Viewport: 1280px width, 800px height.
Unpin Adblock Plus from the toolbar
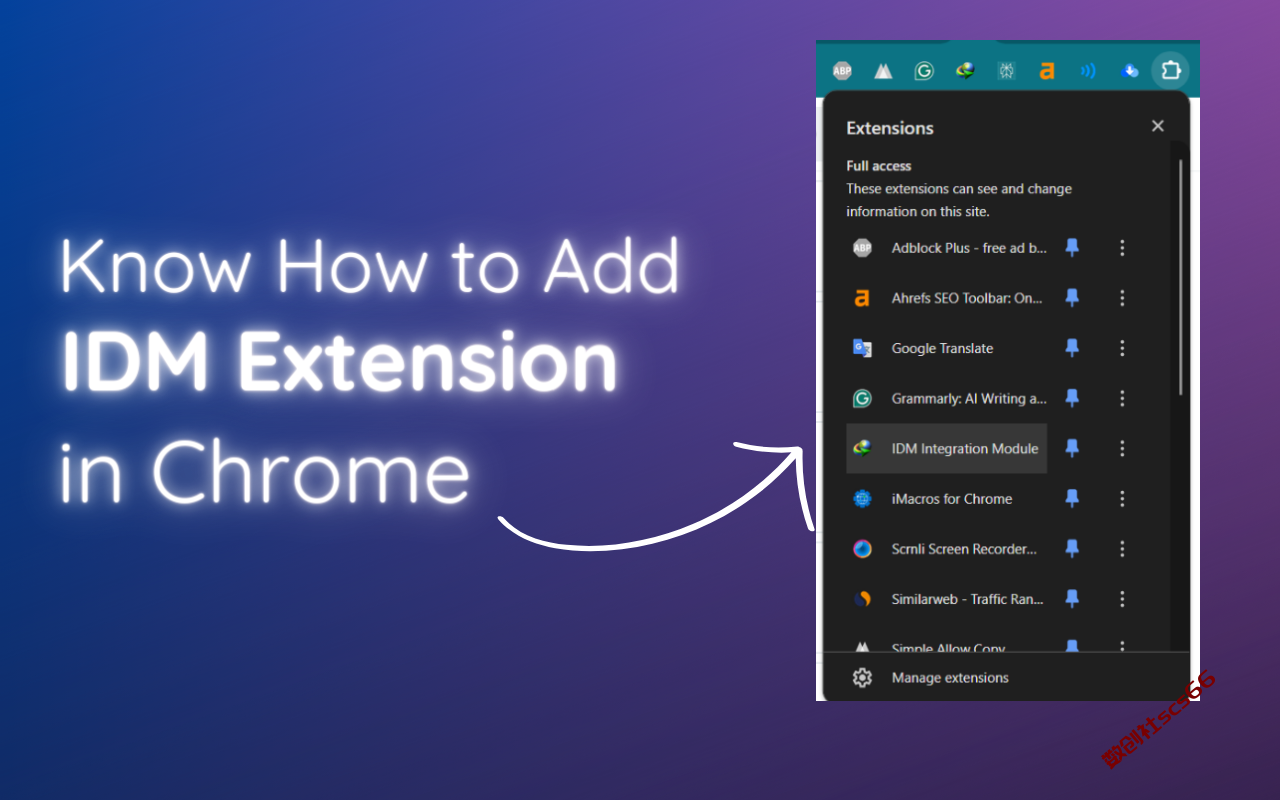click(x=1072, y=248)
